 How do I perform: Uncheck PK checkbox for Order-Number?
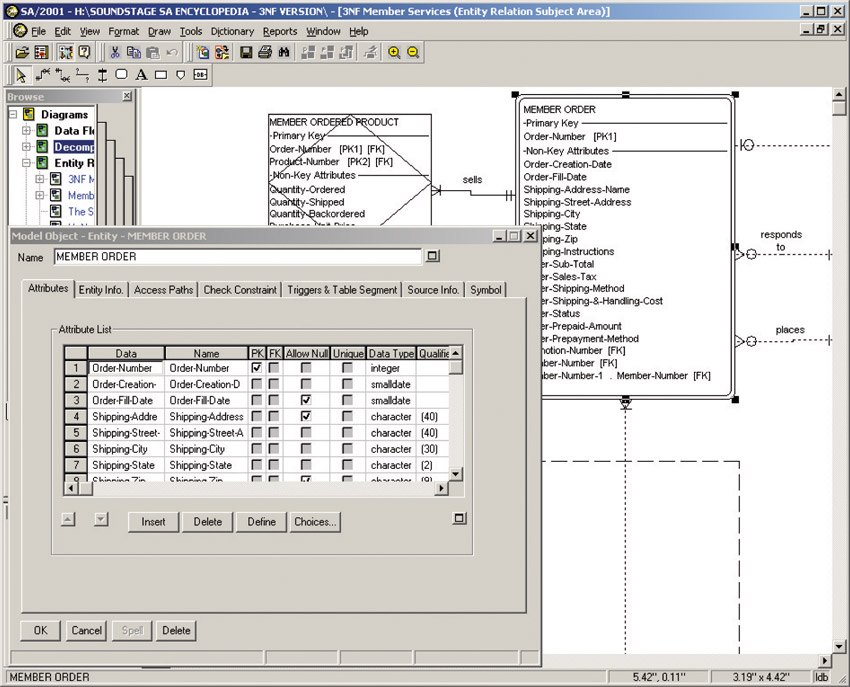[x=257, y=368]
